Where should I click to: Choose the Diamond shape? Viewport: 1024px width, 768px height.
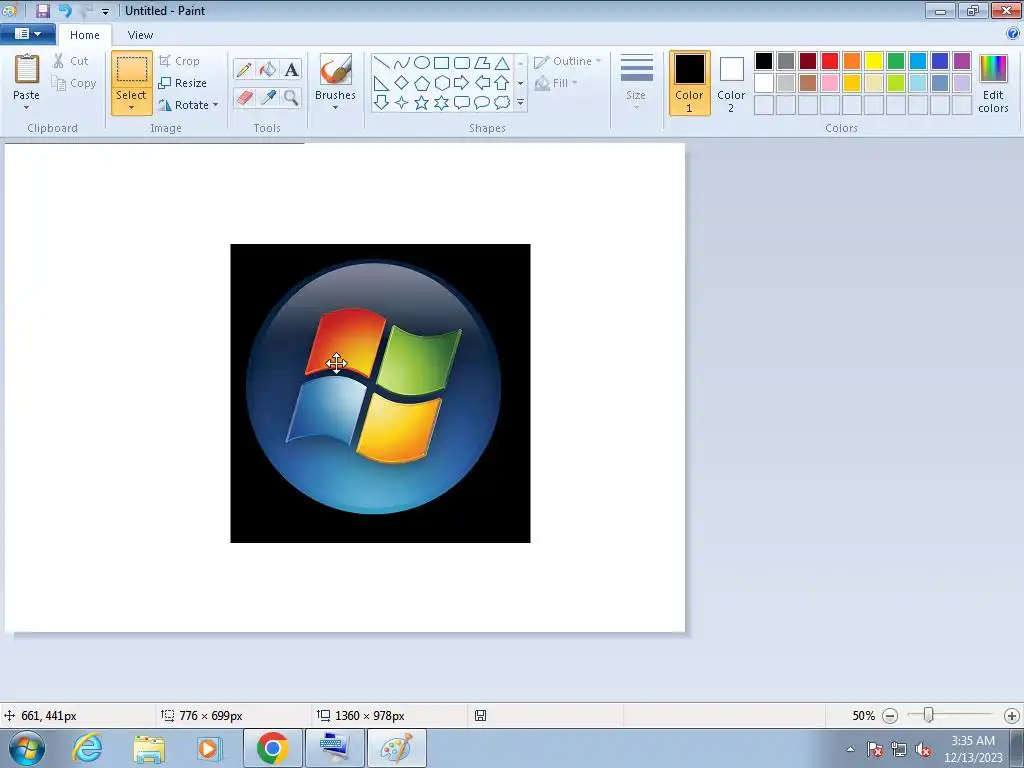402,83
